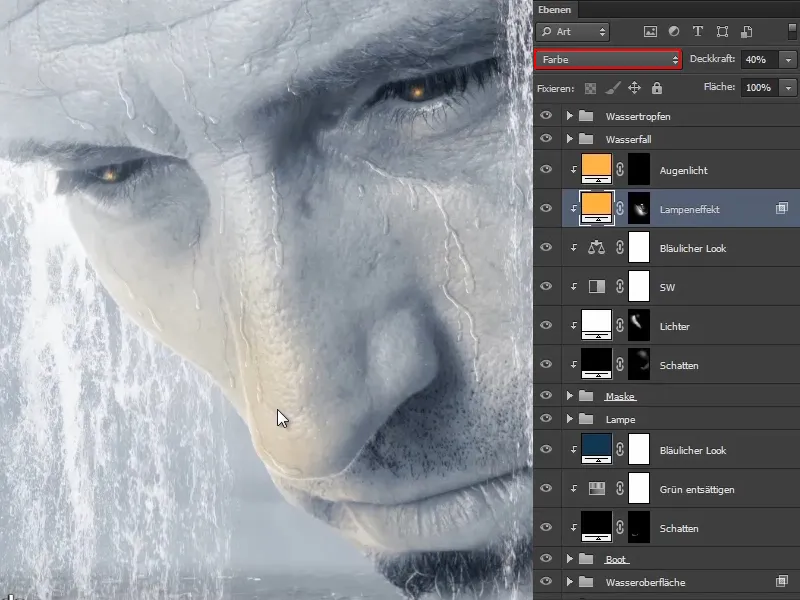This screenshot has height=600, width=800.
Task: Select the Augenlicht layer mask thumbnail
Action: pyautogui.click(x=639, y=169)
